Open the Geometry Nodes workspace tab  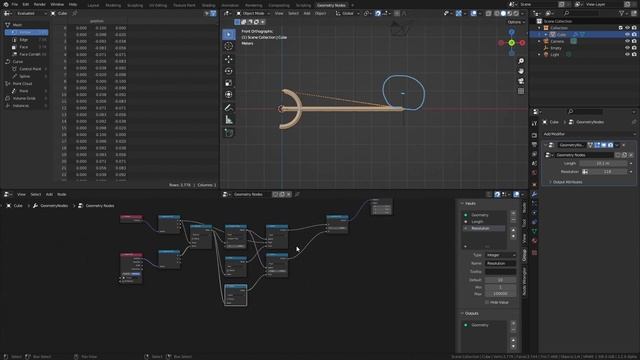[x=331, y=5]
